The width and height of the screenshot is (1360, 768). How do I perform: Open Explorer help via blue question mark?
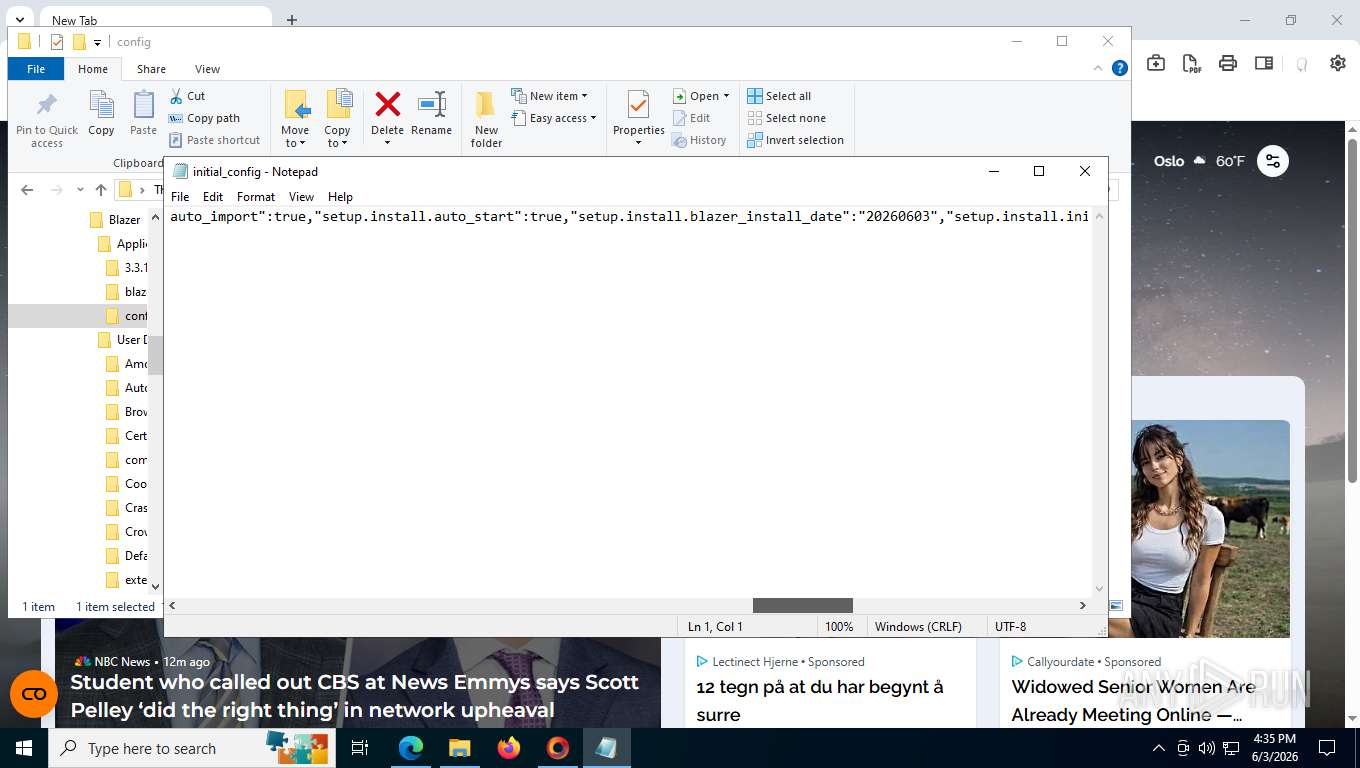(x=1120, y=68)
